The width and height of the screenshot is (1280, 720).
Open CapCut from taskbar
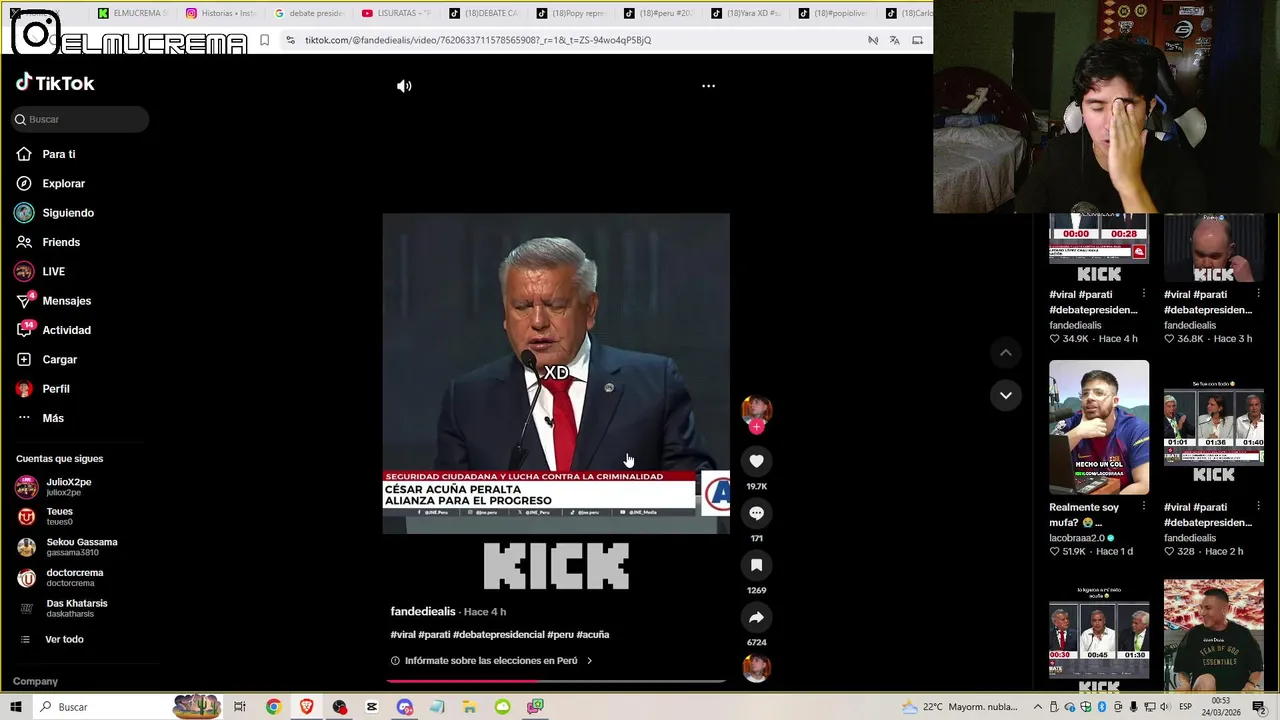372,707
